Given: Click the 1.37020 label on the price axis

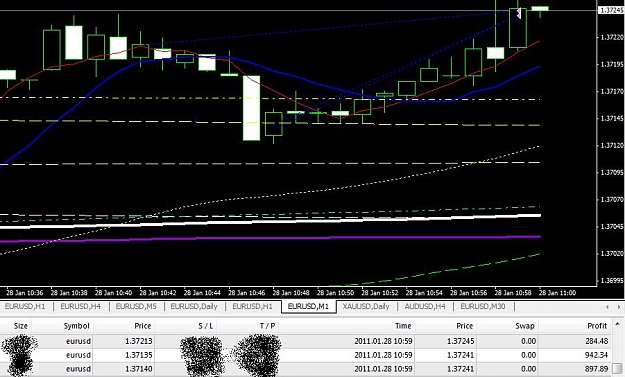Looking at the screenshot, I should (x=611, y=254).
